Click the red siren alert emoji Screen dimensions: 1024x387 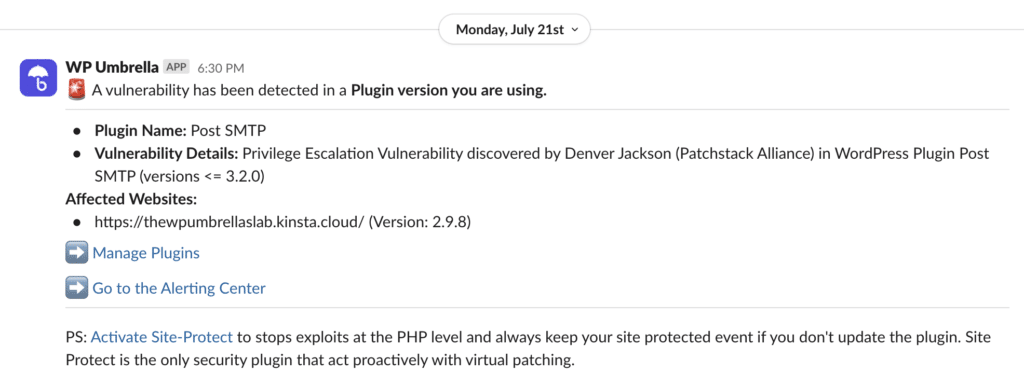pos(76,91)
